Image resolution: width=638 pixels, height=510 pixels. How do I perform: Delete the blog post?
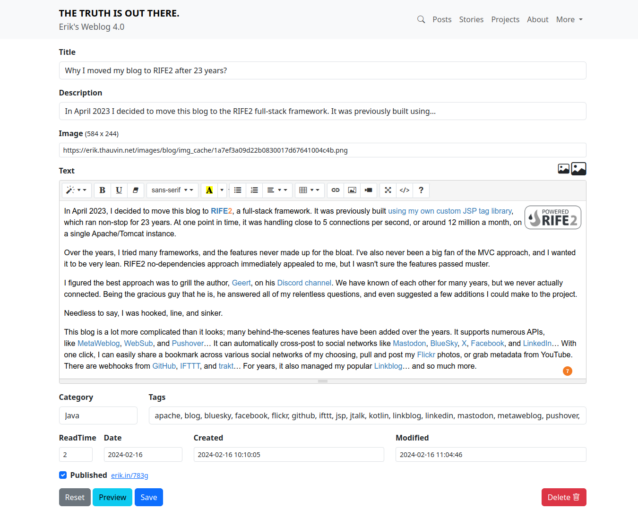[564, 497]
